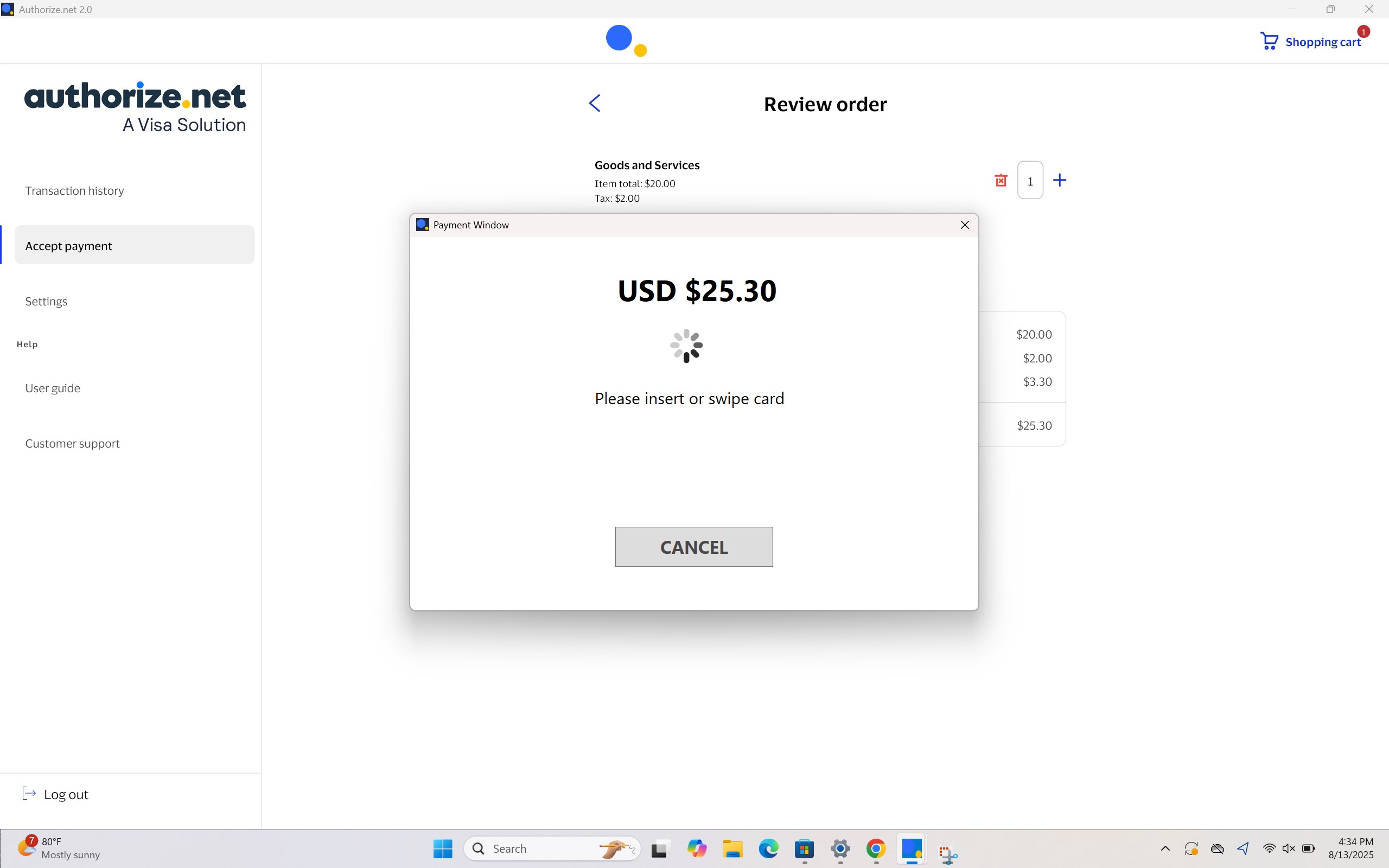Open Customer support

click(x=72, y=443)
